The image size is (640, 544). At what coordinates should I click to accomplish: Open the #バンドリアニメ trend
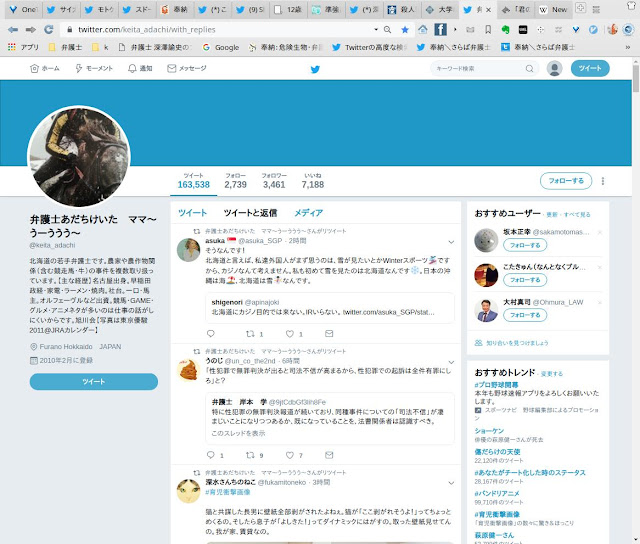click(x=497, y=493)
